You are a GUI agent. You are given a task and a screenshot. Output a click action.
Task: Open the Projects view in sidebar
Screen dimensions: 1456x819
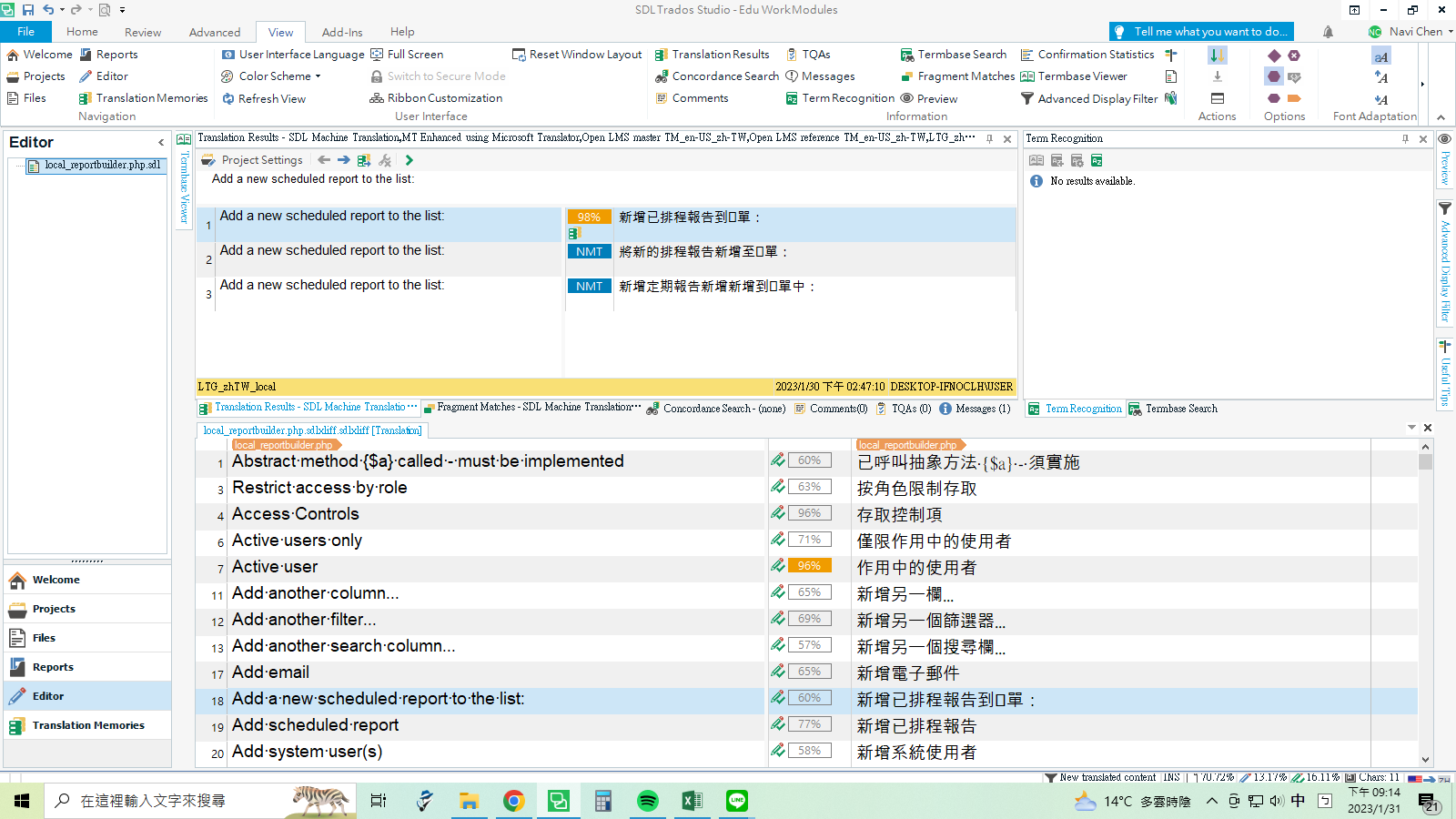pyautogui.click(x=87, y=609)
